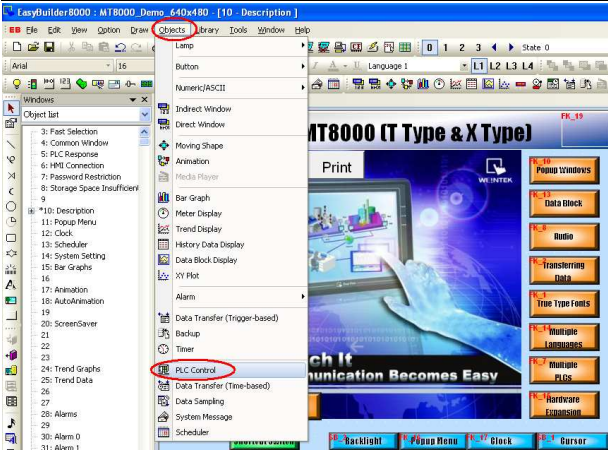Click the Undo arrow icon
Image resolution: width=608 pixels, height=452 pixels.
coord(120,47)
